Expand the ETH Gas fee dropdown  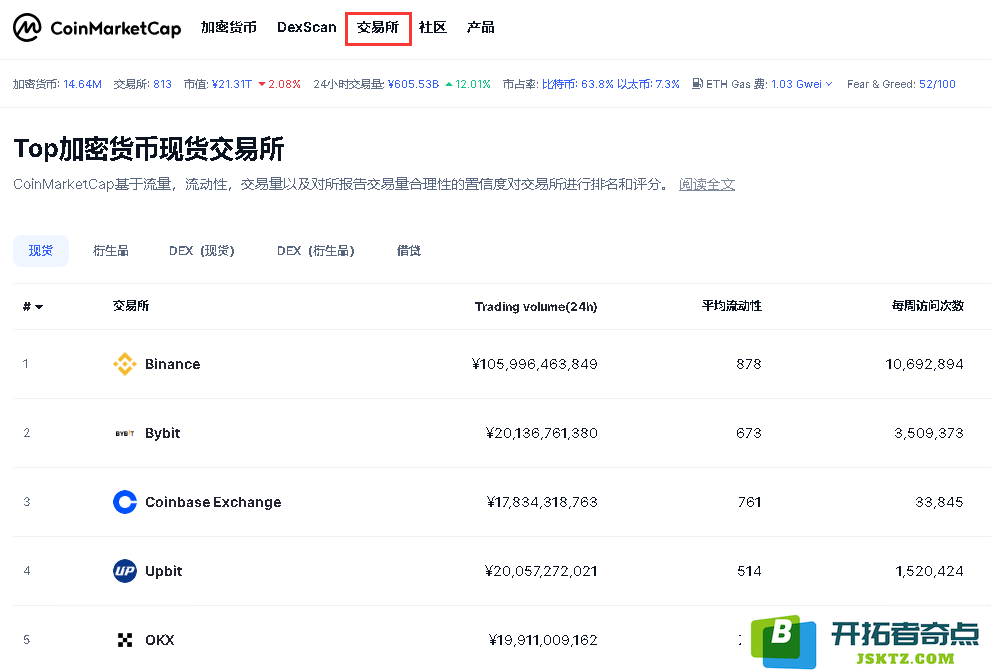829,84
